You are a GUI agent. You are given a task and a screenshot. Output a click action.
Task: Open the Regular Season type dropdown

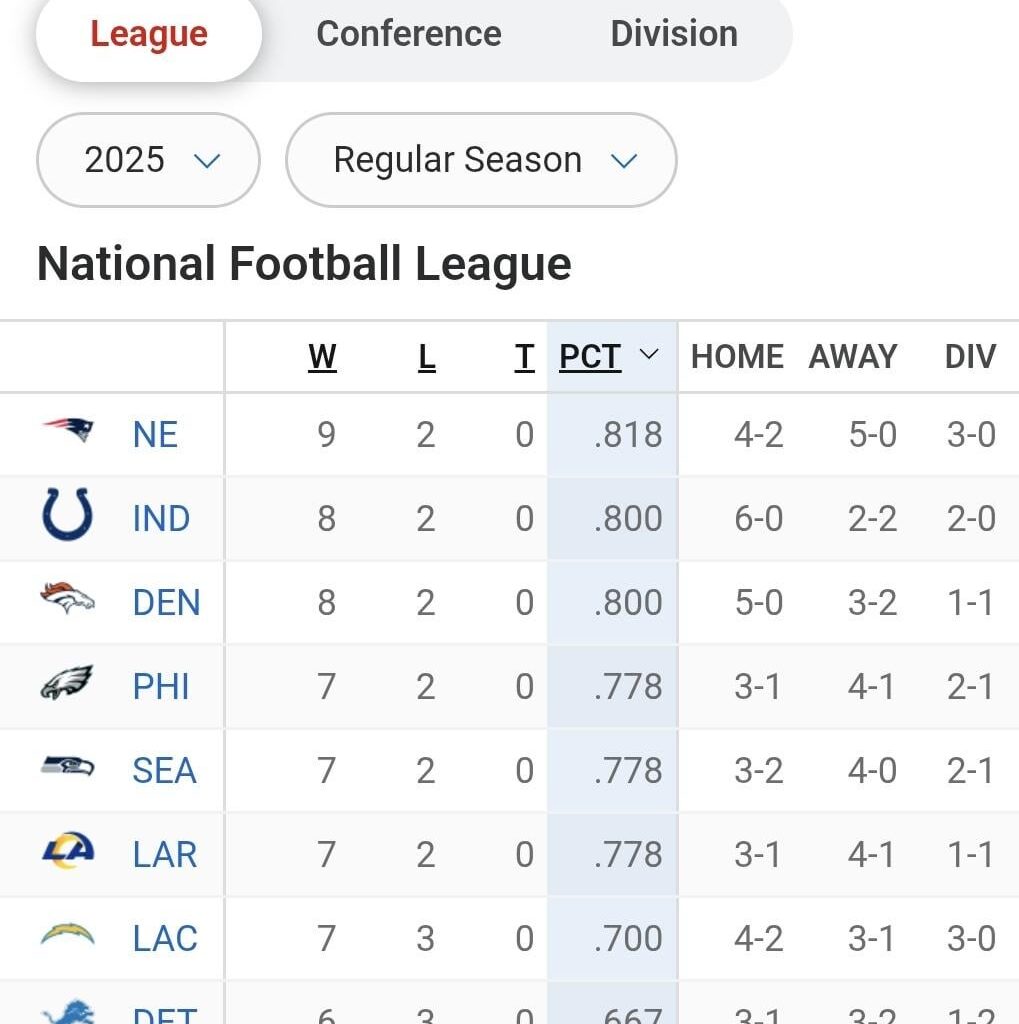pos(481,160)
